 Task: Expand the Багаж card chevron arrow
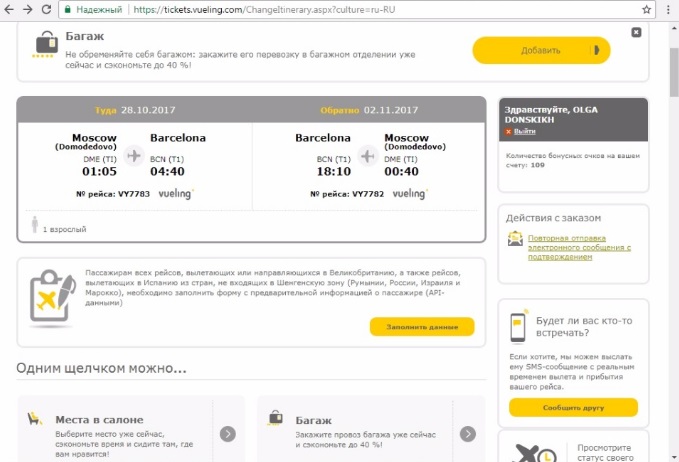click(x=468, y=433)
